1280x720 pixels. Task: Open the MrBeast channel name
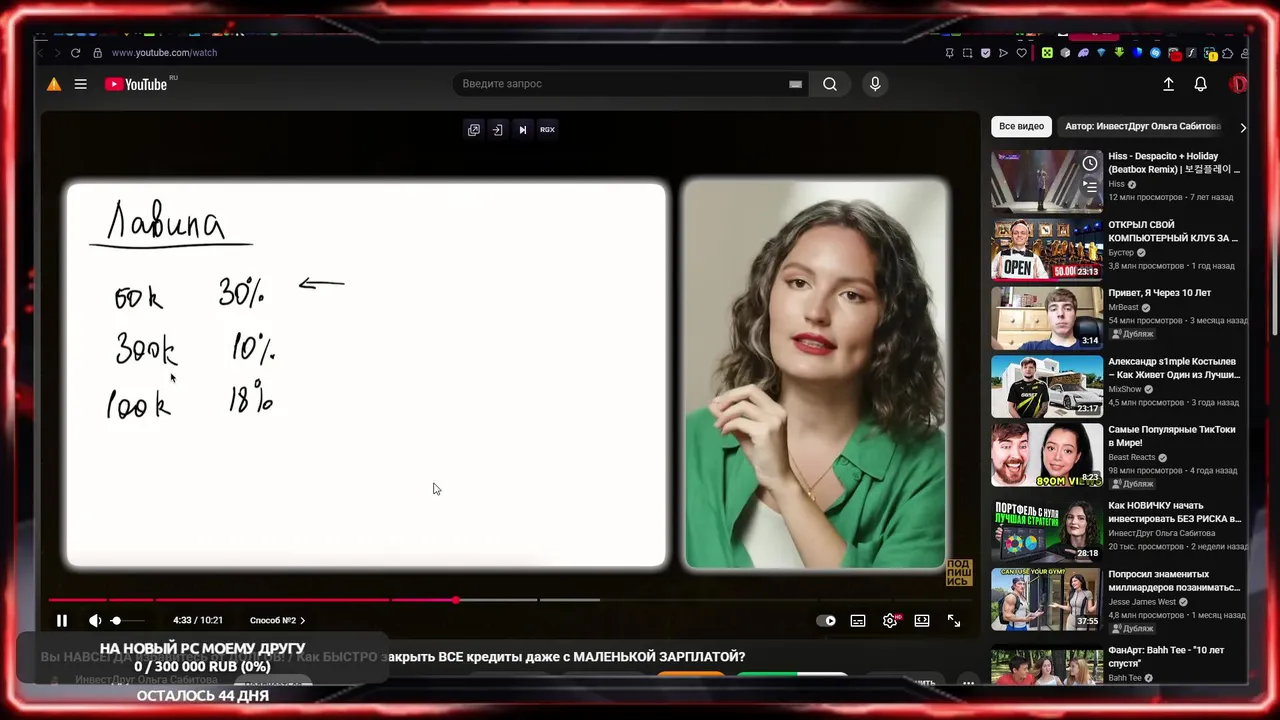tap(1123, 307)
